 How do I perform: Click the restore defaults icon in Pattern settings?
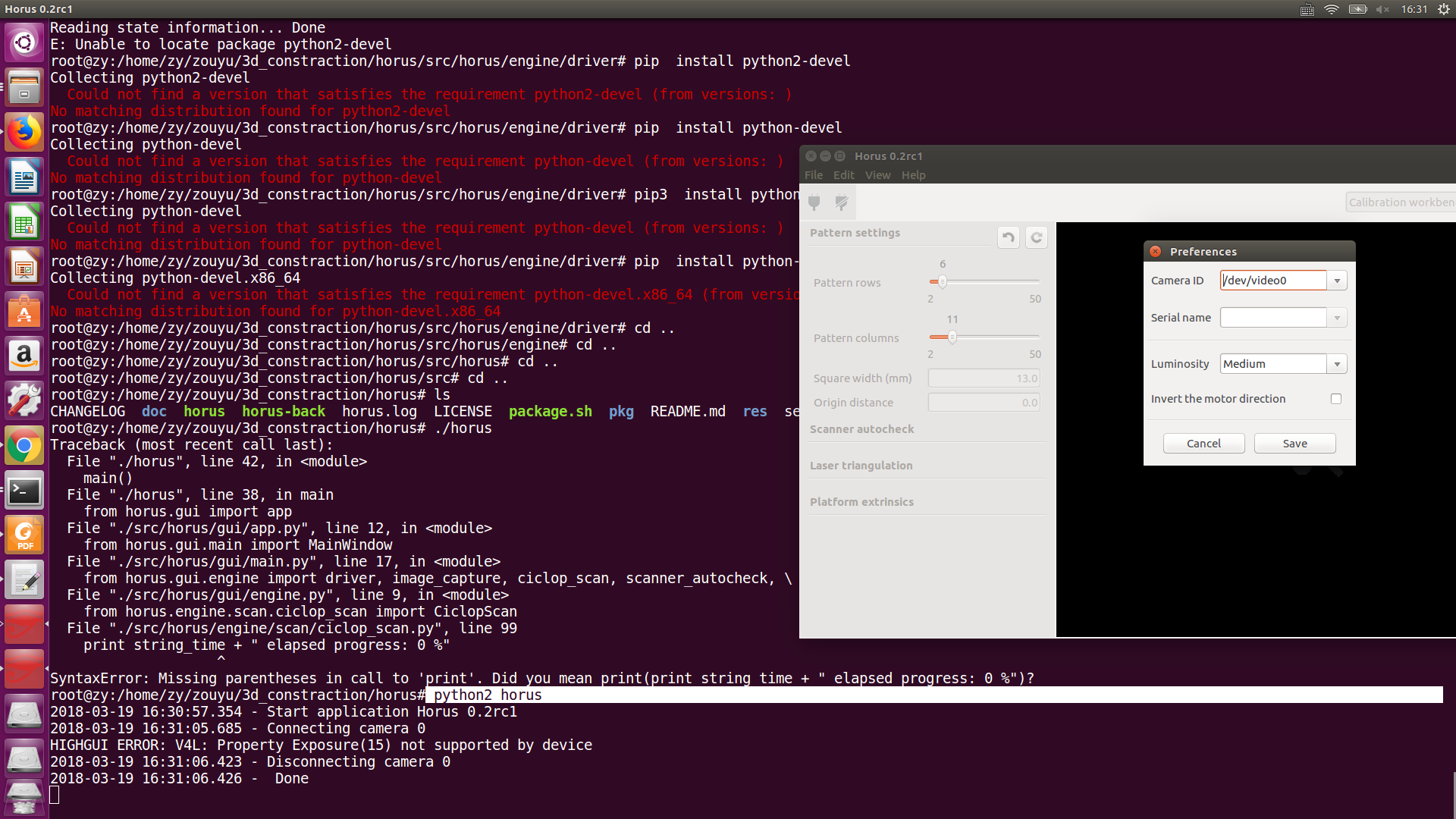[x=1037, y=237]
